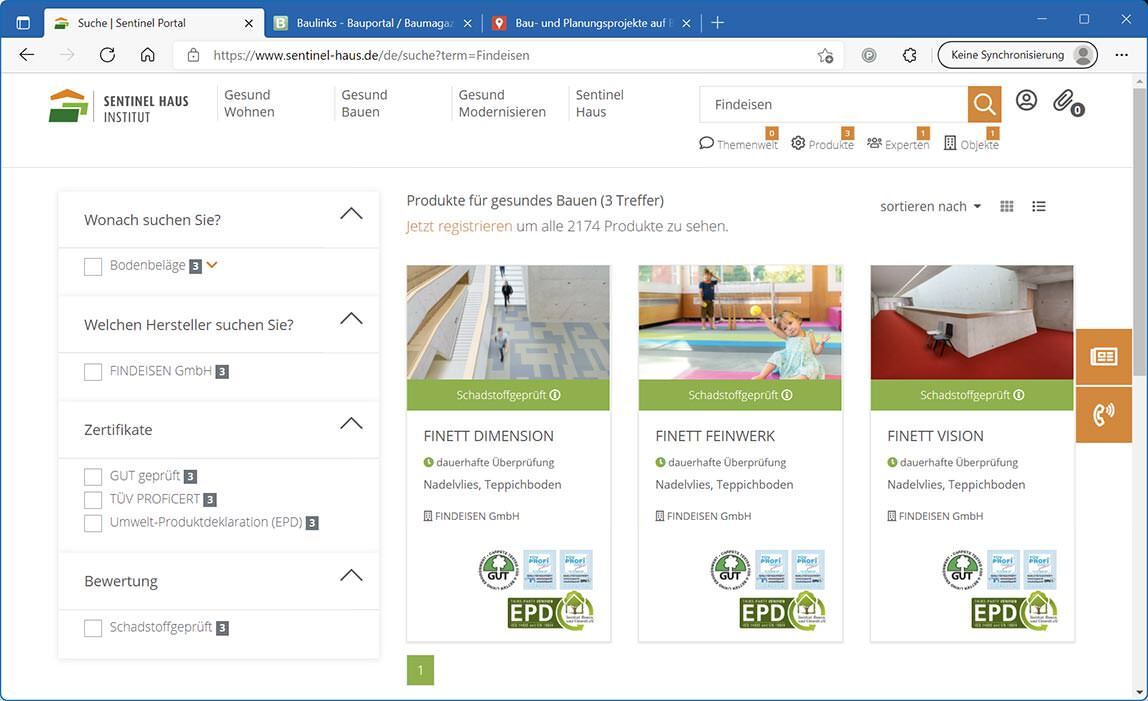This screenshot has height=701, width=1148.
Task: Open the FINETT DIMENSION product image
Action: point(508,322)
